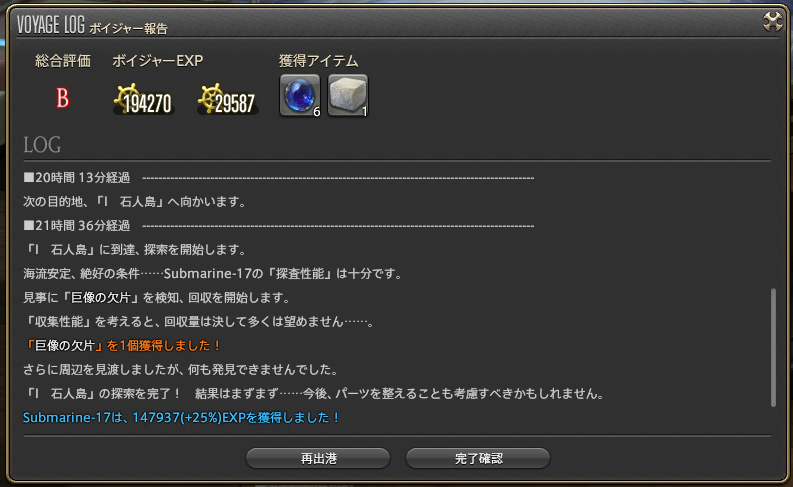Click the 完了確認 button

[x=478, y=458]
